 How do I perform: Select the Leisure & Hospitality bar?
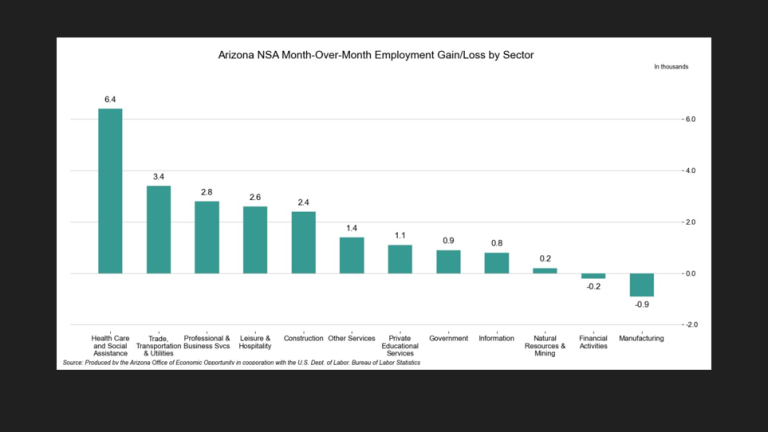tap(255, 240)
